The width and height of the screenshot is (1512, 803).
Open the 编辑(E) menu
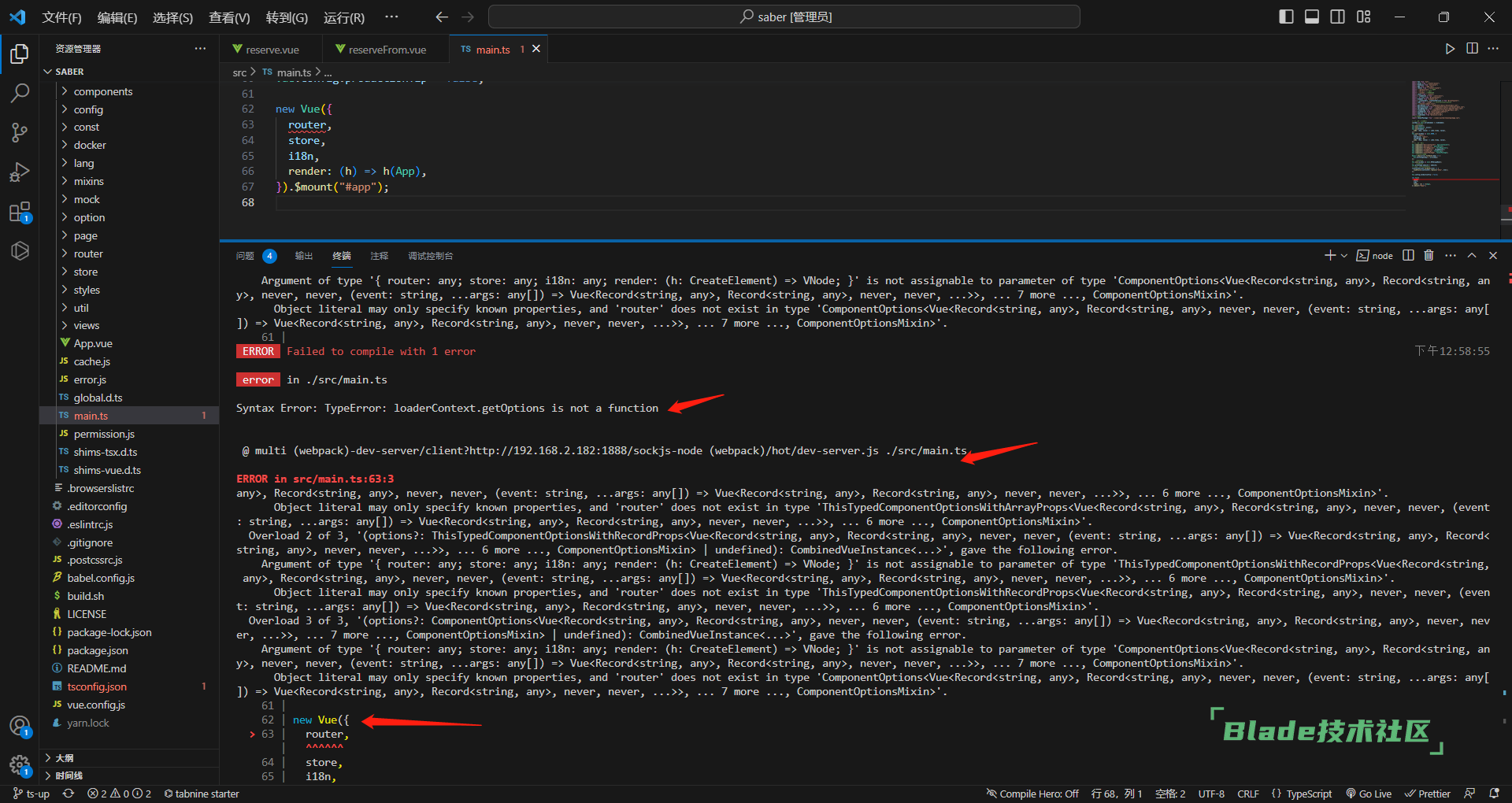coord(117,17)
